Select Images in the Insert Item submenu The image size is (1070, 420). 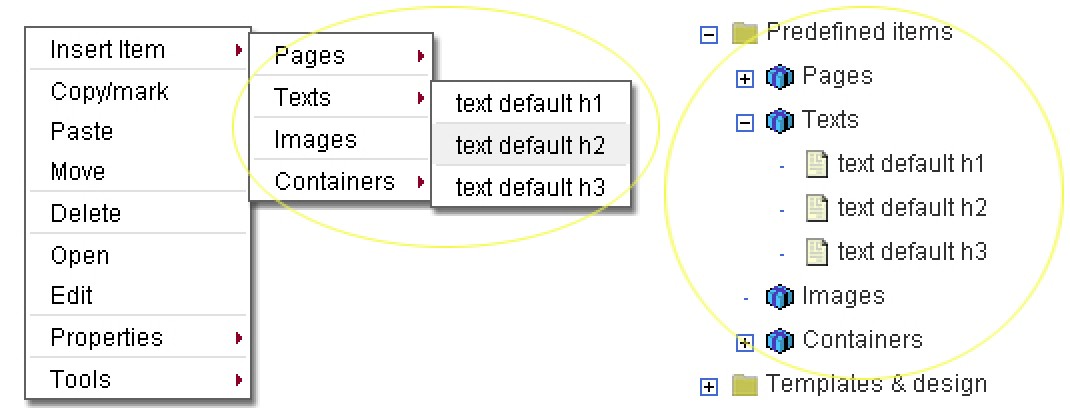pyautogui.click(x=315, y=140)
